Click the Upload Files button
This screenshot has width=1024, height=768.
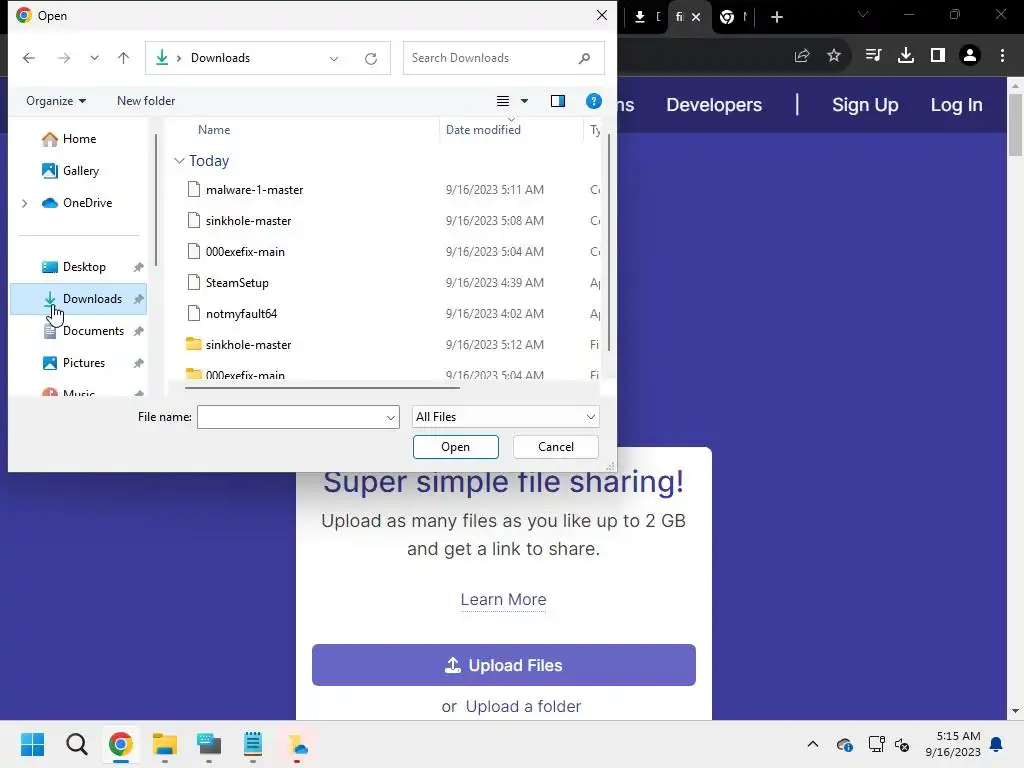tap(504, 665)
